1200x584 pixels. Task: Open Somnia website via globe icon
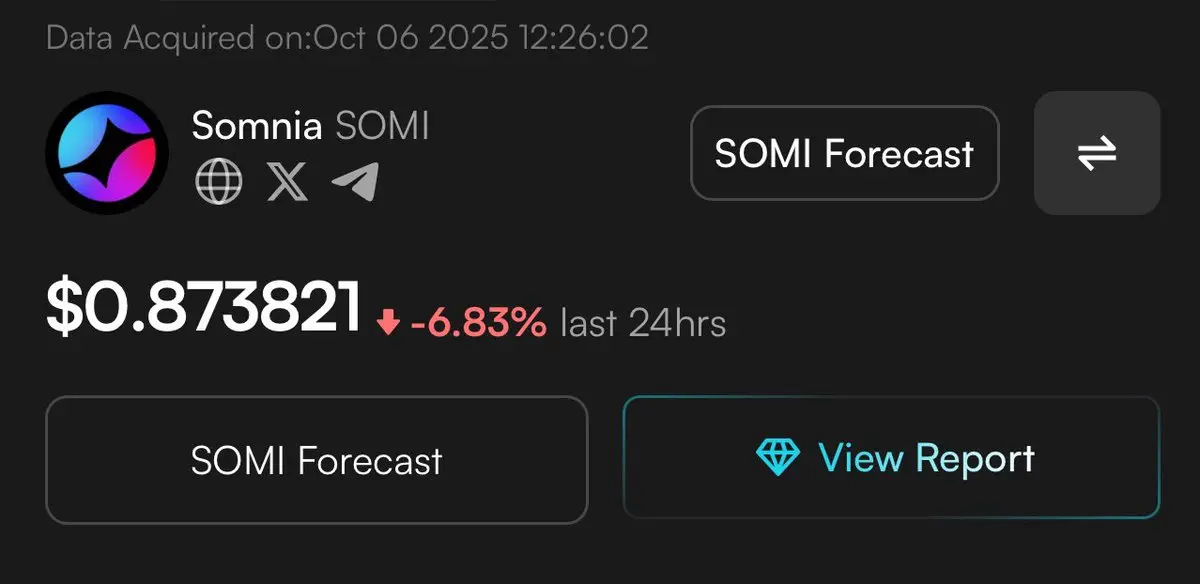pyautogui.click(x=218, y=182)
